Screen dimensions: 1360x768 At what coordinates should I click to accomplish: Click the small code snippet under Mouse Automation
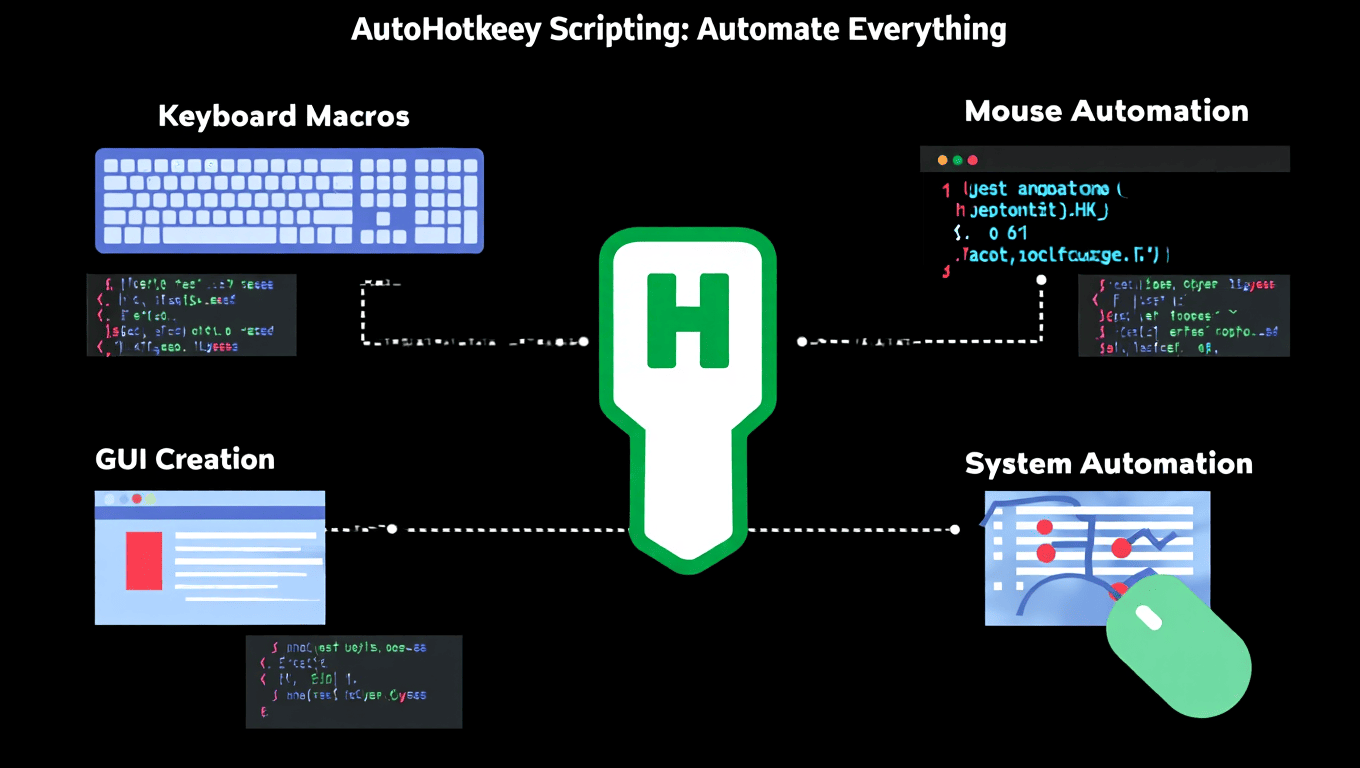tap(1184, 315)
